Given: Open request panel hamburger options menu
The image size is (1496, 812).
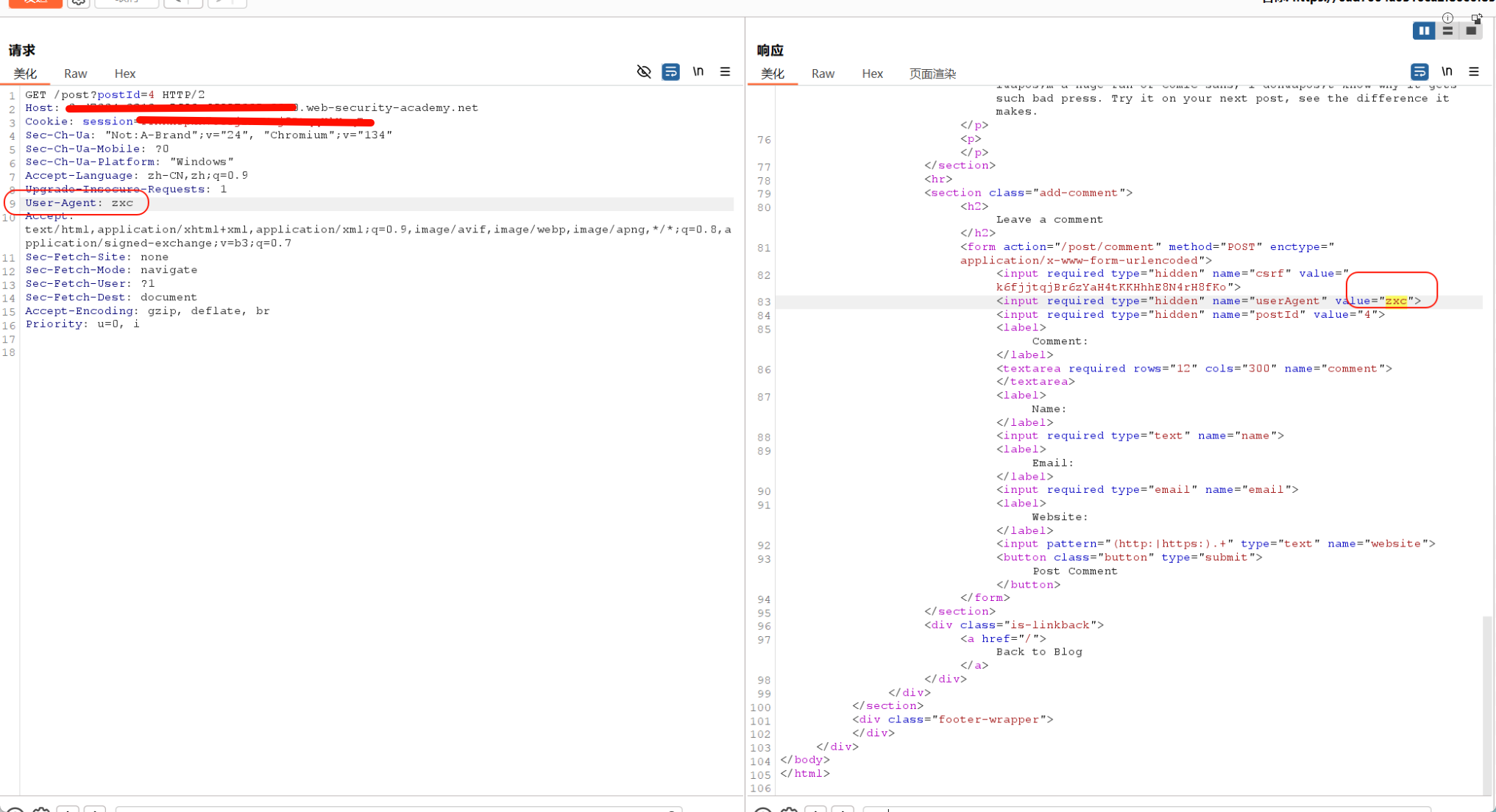Looking at the screenshot, I should [x=725, y=71].
